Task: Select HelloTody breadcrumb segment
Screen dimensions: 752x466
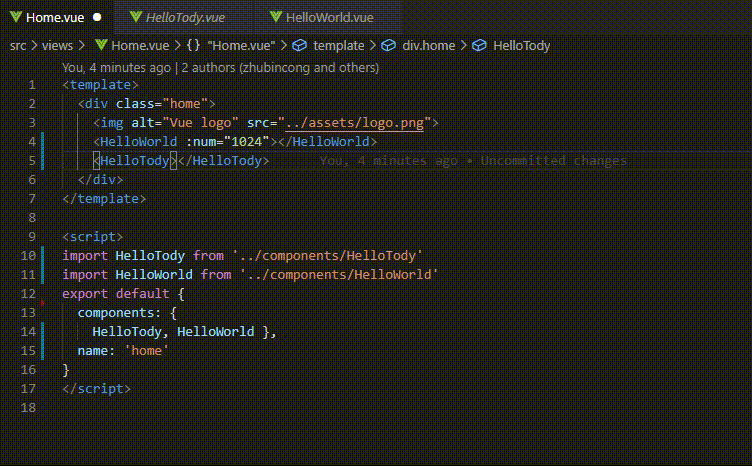Action: coord(521,46)
